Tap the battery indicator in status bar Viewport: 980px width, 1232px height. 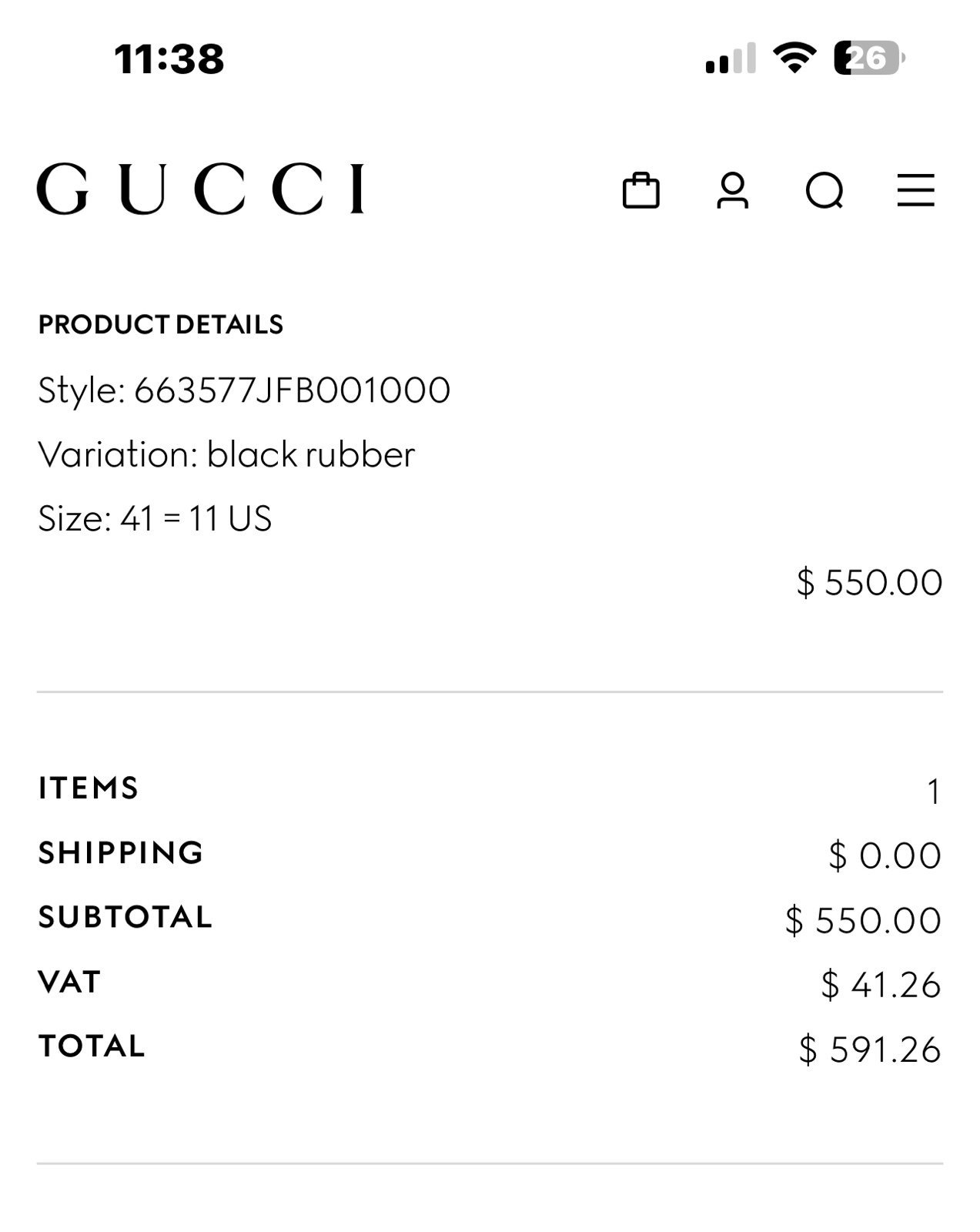tap(870, 58)
